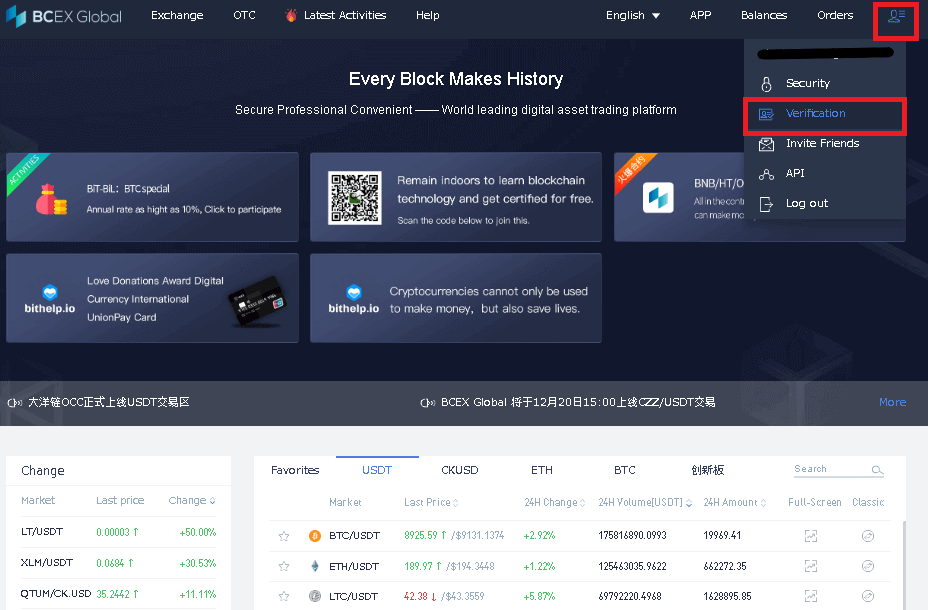
Task: Go to the APP page
Action: pyautogui.click(x=700, y=15)
